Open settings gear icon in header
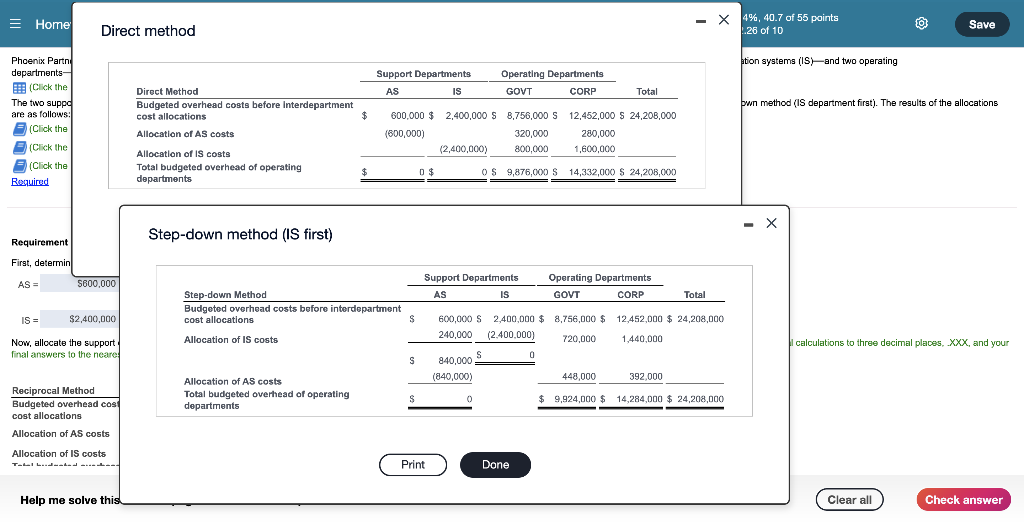Viewport: 1024px width, 524px height. click(921, 24)
